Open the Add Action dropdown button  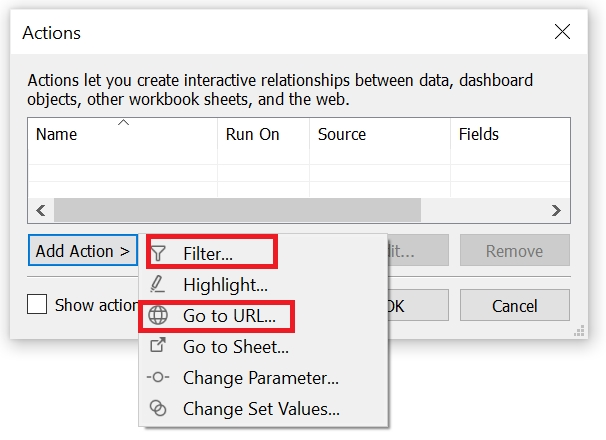83,251
